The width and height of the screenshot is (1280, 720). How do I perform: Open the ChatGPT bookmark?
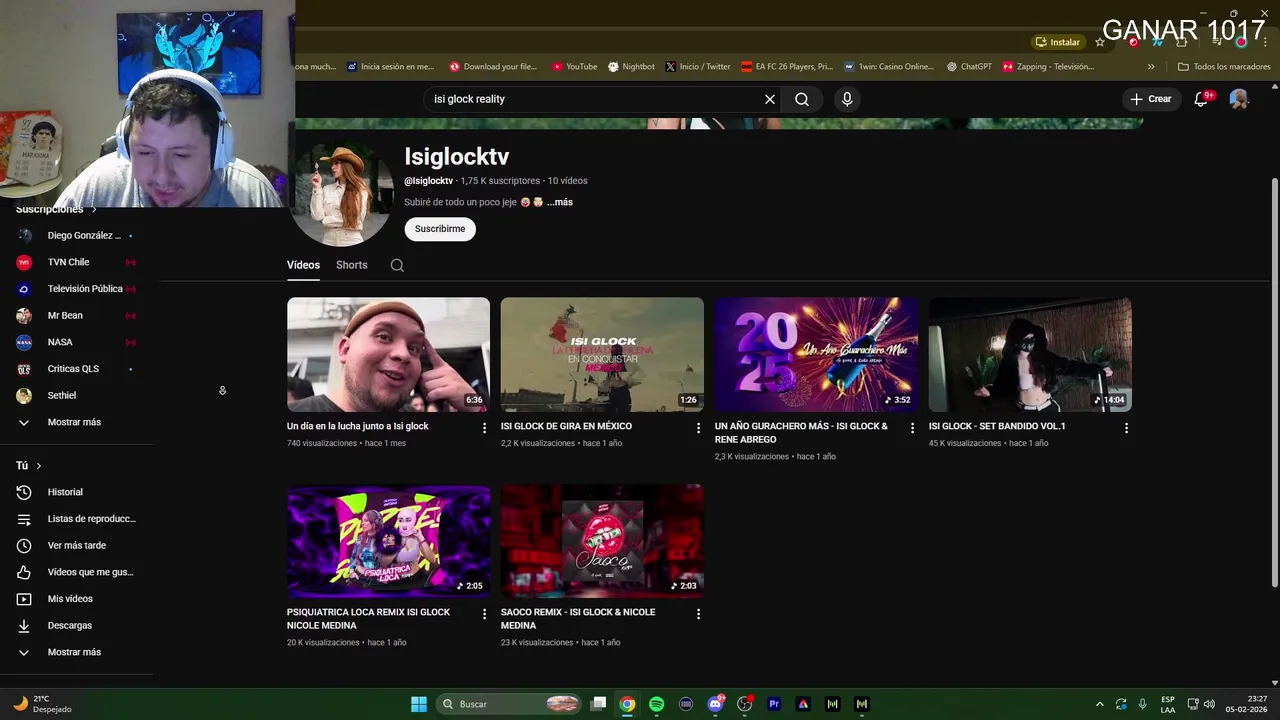coord(968,67)
